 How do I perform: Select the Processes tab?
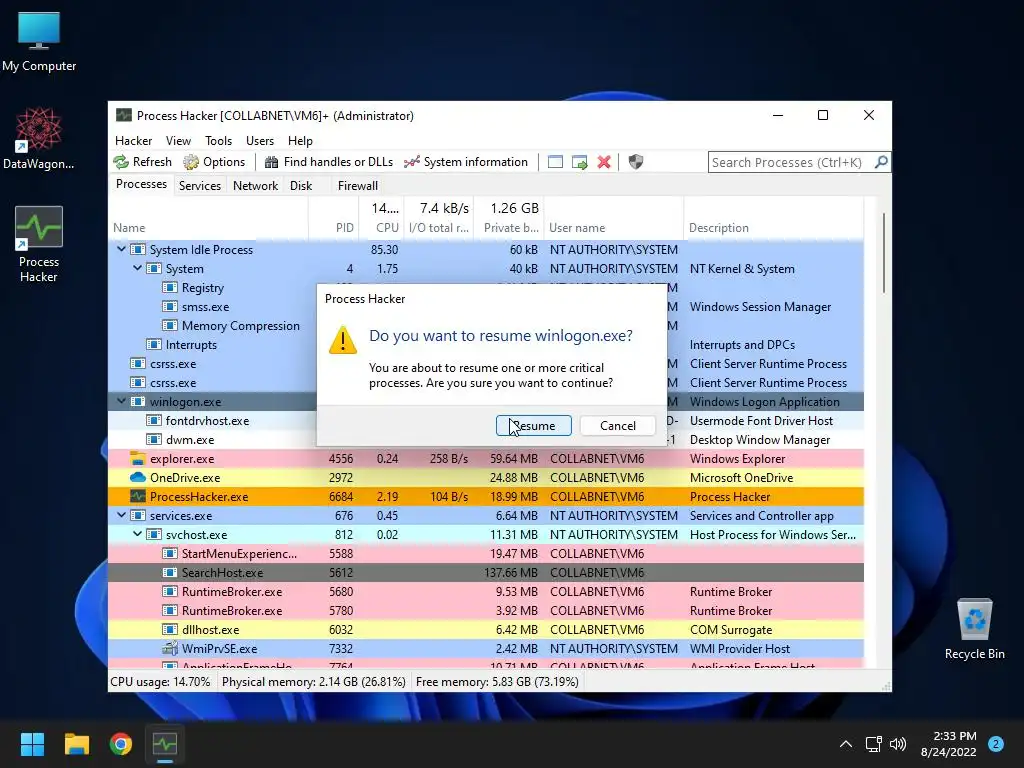coord(141,184)
